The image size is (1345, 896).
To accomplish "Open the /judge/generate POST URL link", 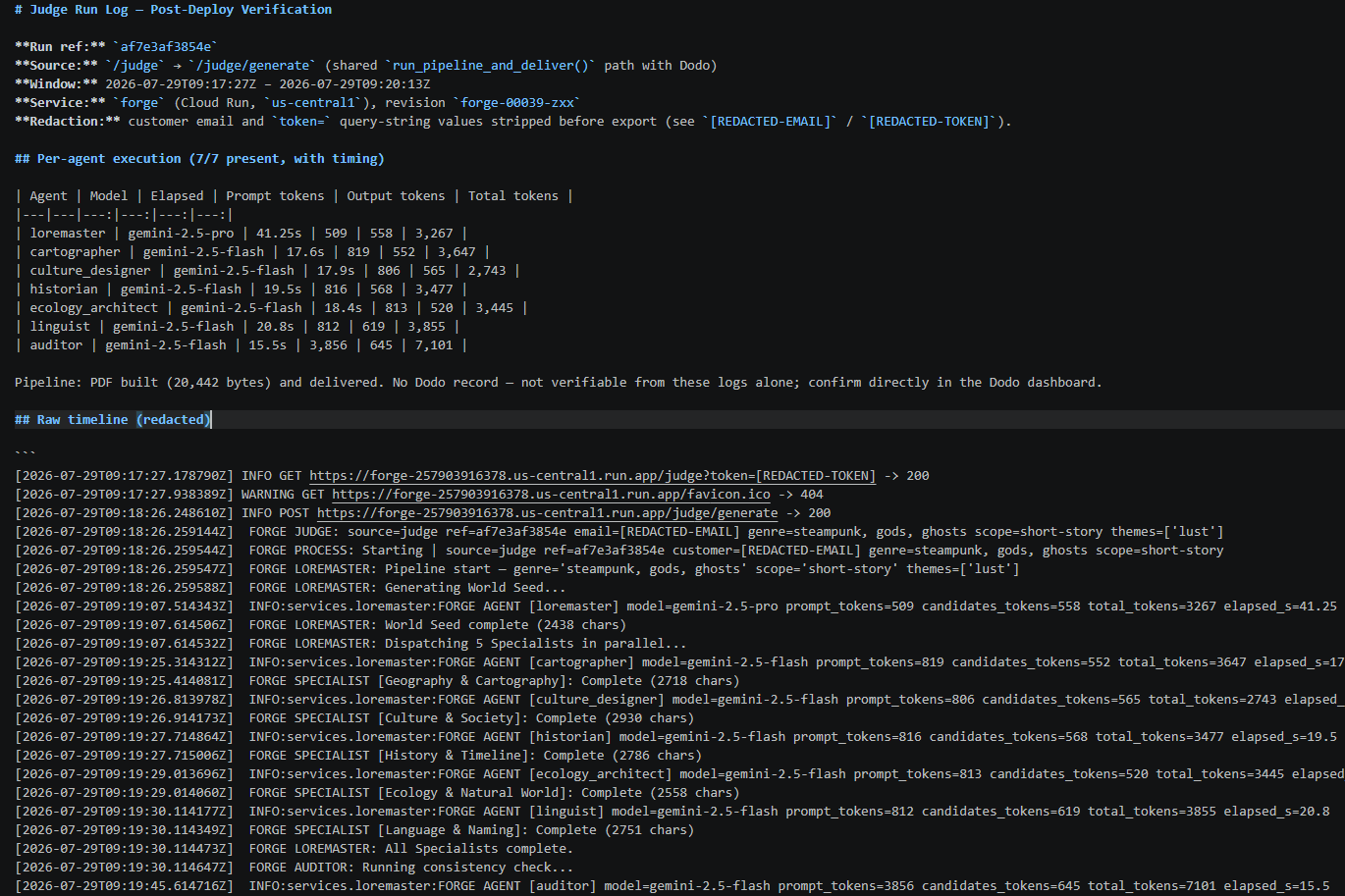I will click(547, 513).
